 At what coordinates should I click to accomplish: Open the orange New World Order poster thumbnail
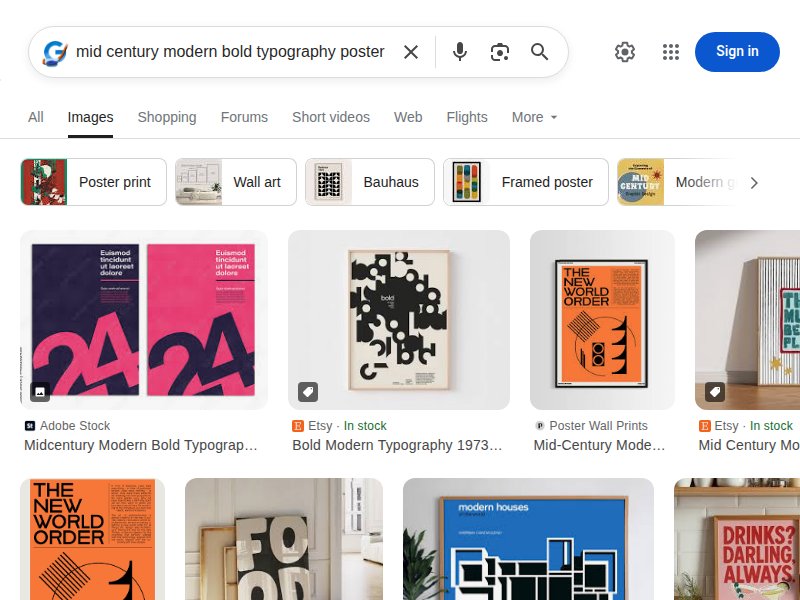click(601, 318)
